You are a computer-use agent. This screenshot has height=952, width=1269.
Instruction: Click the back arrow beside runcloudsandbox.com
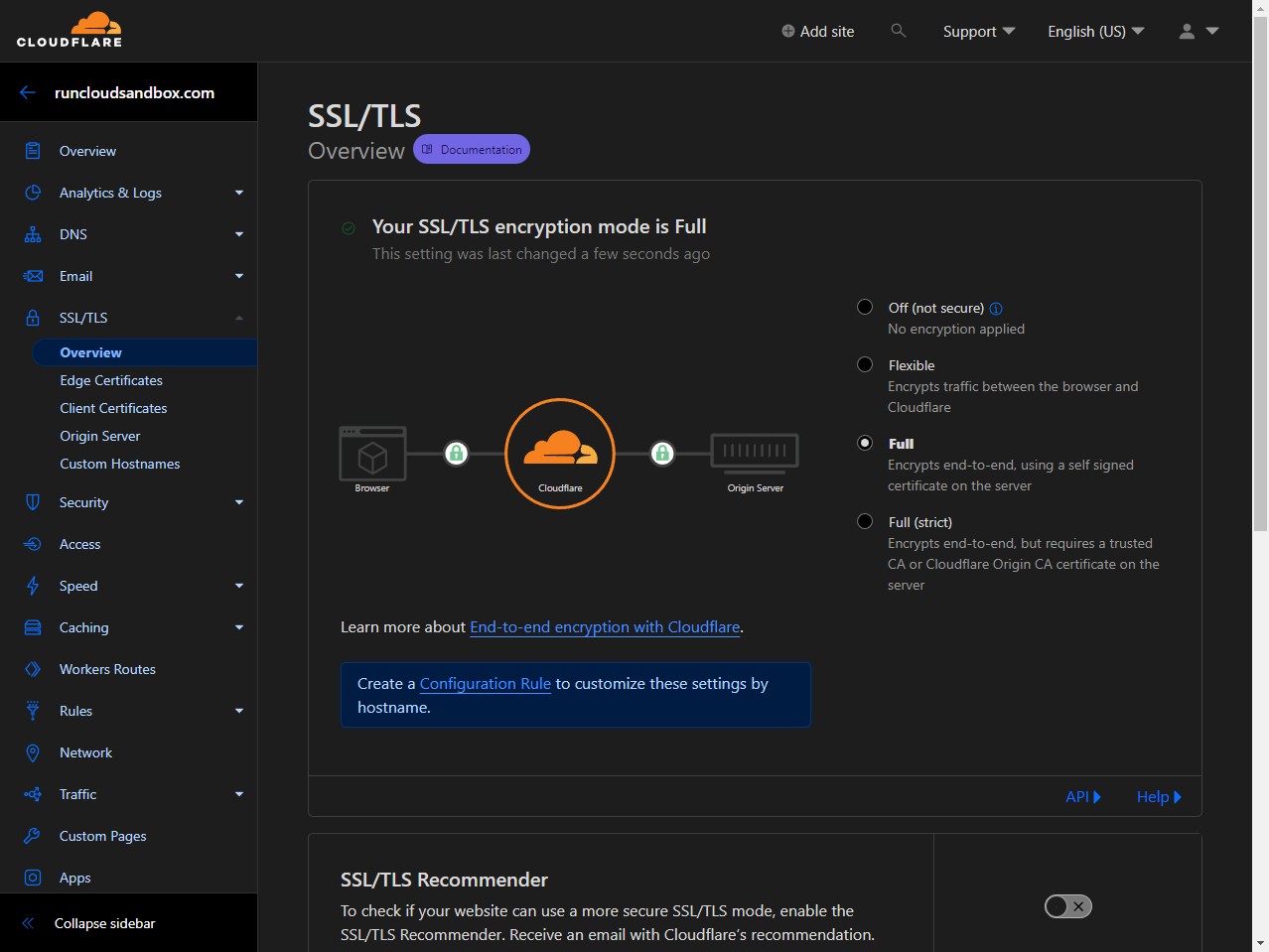tap(28, 92)
